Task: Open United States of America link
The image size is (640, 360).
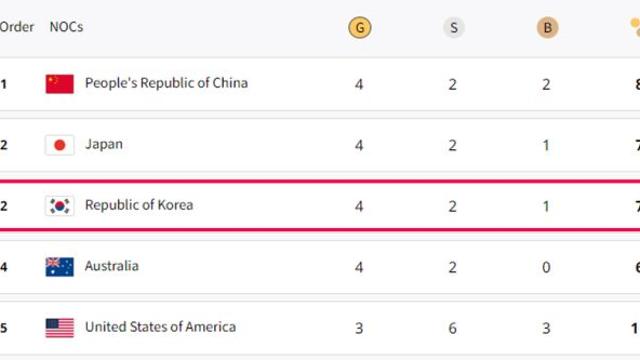Action: pyautogui.click(x=160, y=327)
